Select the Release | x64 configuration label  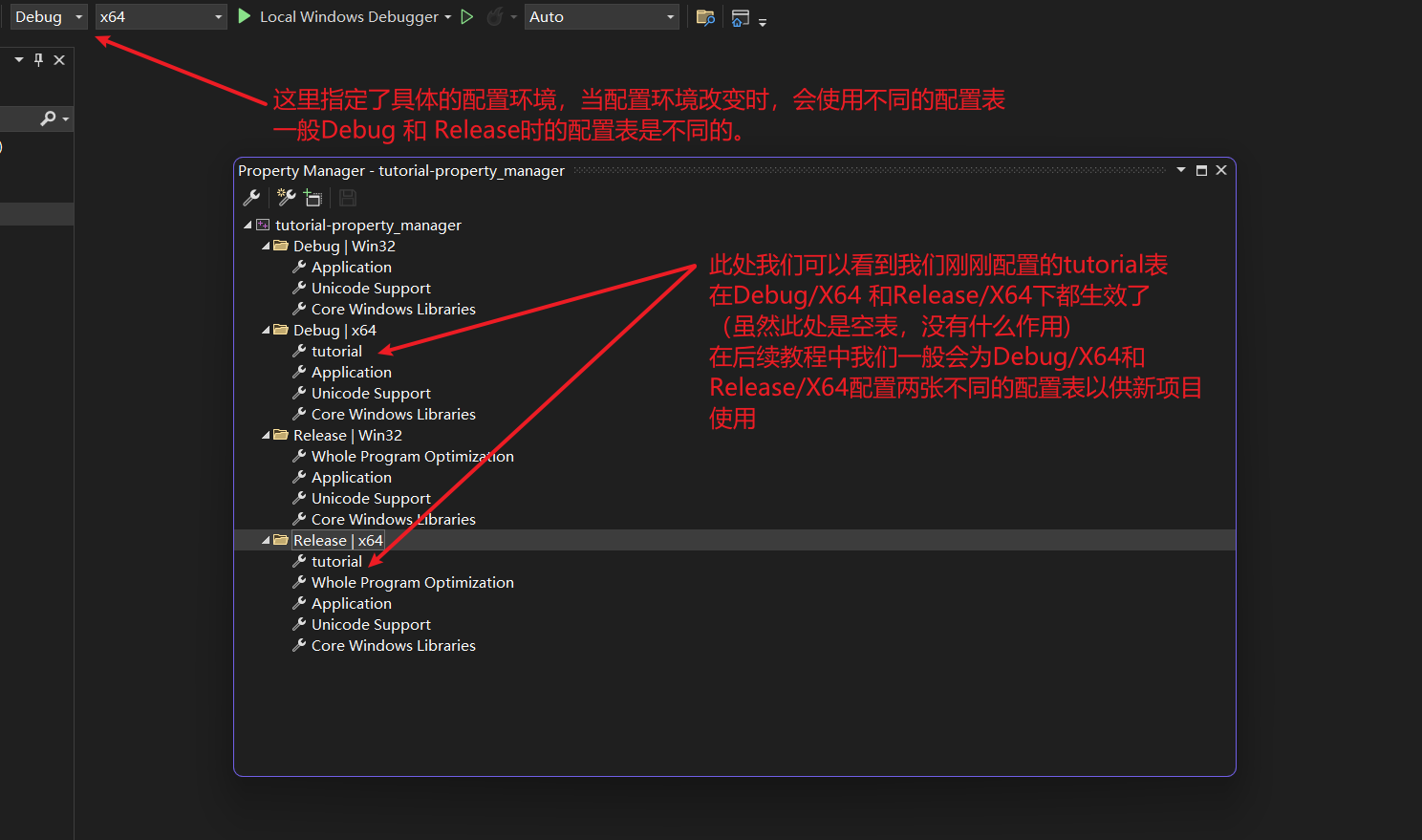(338, 541)
